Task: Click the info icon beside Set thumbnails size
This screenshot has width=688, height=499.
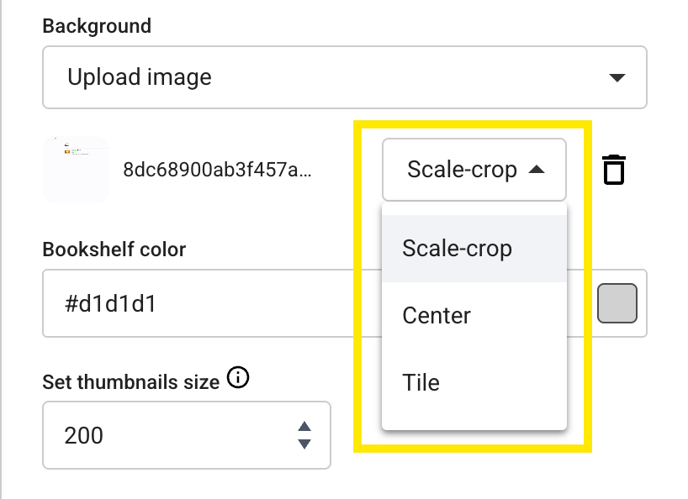Action: click(238, 377)
